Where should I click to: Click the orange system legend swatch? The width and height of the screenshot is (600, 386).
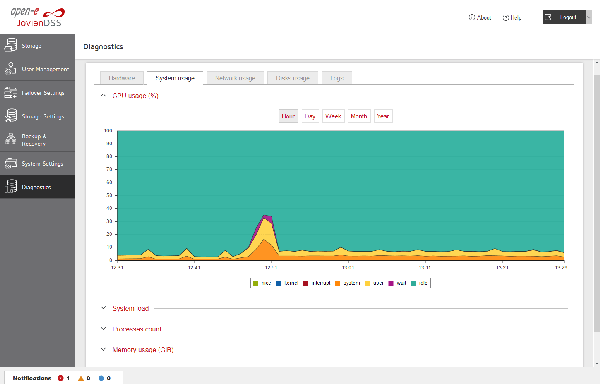point(338,283)
